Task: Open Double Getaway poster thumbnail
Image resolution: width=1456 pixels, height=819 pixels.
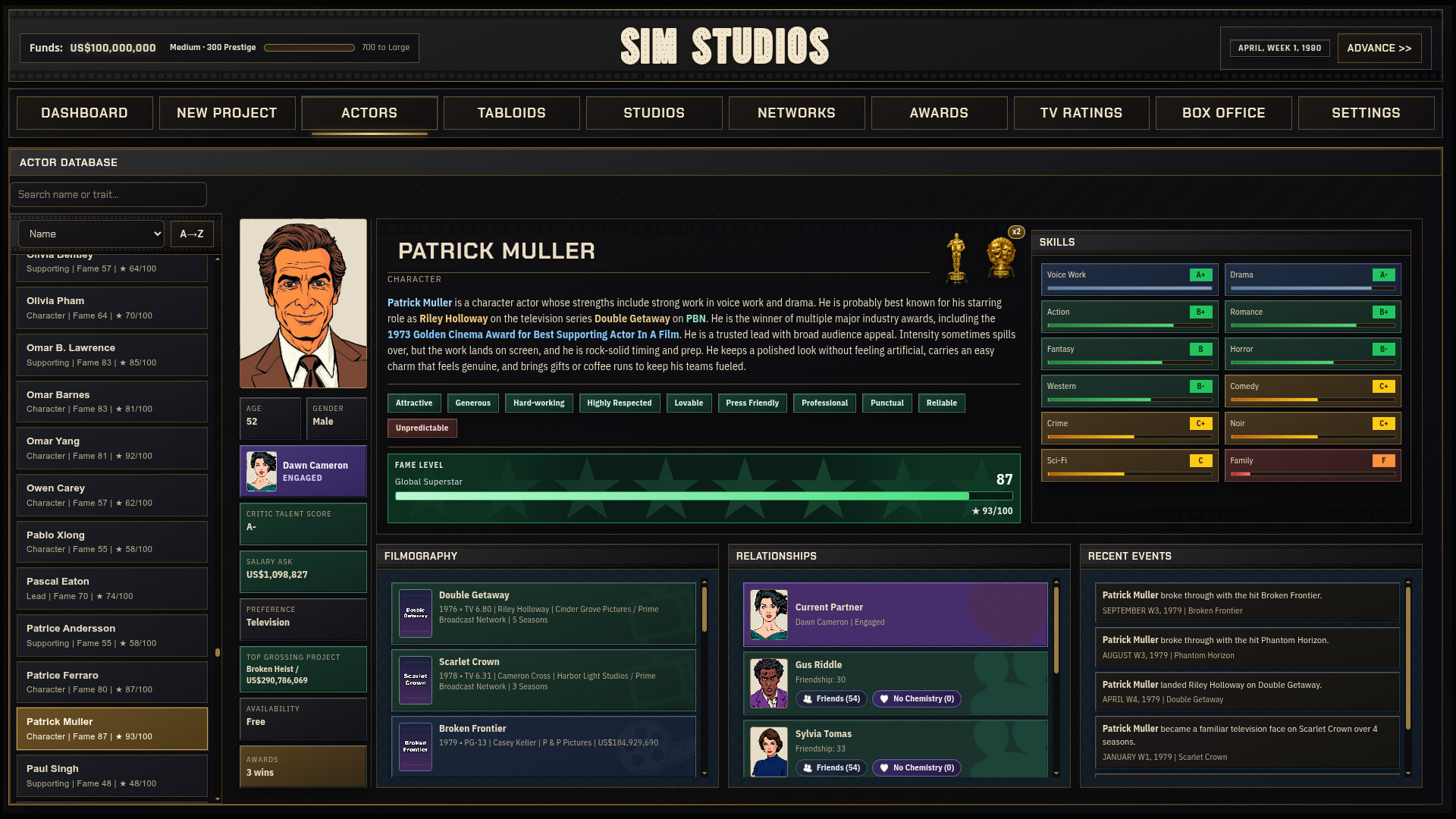Action: [x=416, y=613]
